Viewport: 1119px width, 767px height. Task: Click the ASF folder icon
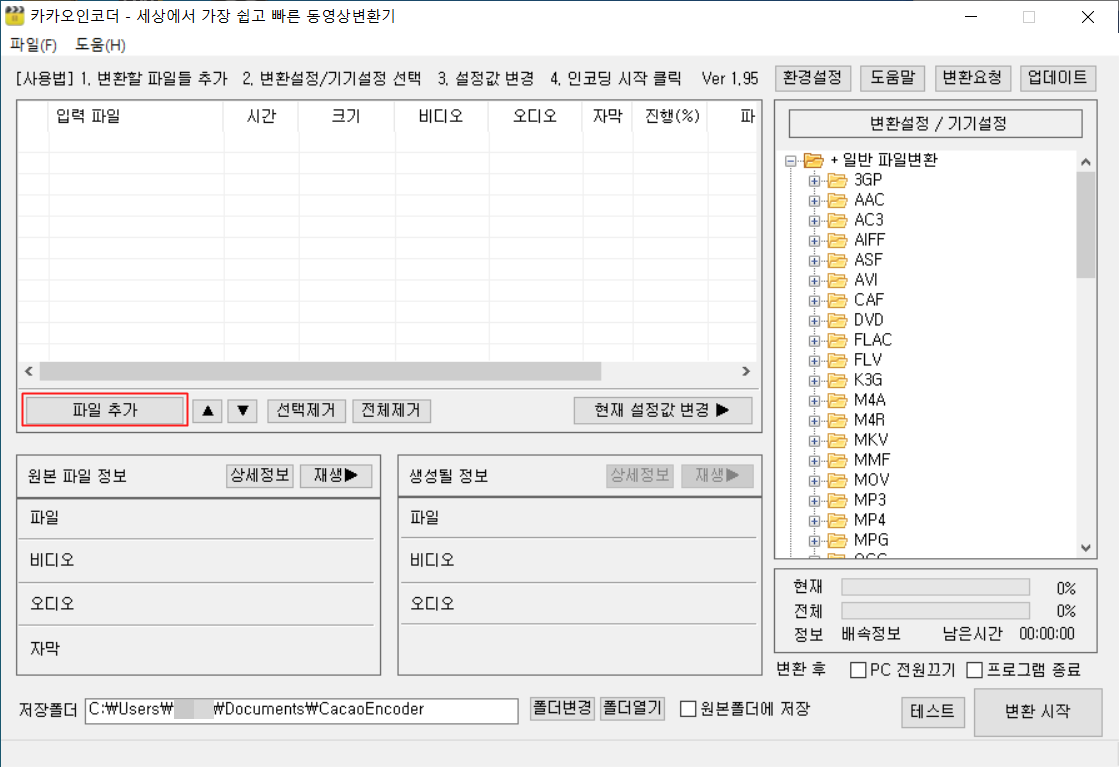tap(837, 260)
